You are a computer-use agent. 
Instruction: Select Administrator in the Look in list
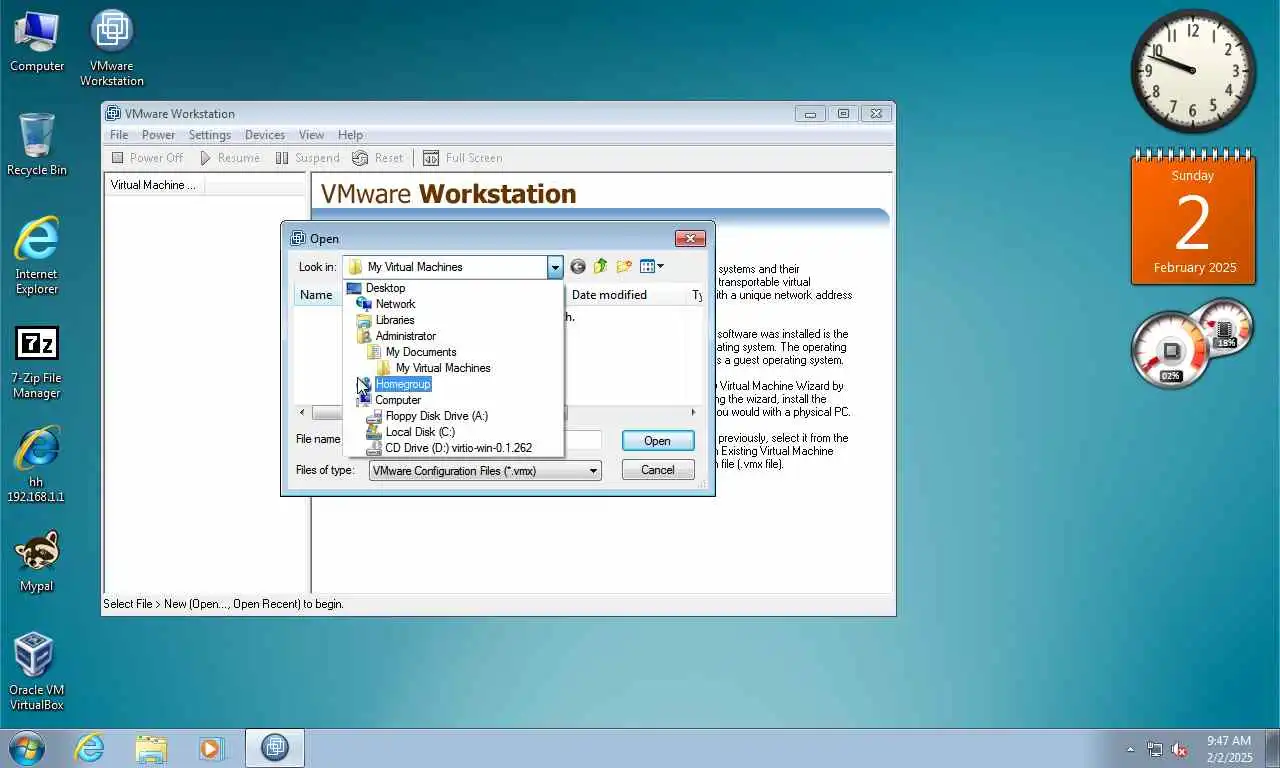point(405,336)
